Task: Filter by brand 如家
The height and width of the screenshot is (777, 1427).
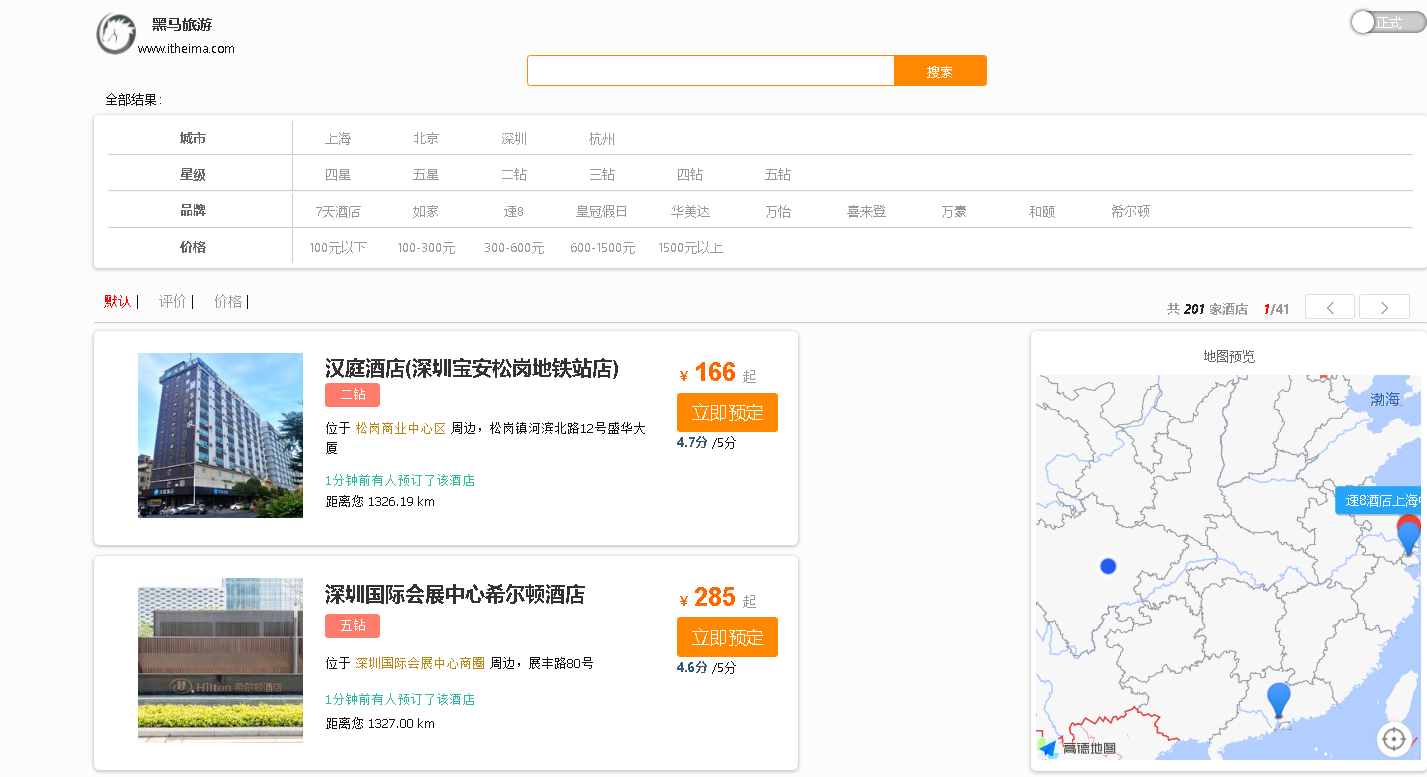Action: (426, 212)
